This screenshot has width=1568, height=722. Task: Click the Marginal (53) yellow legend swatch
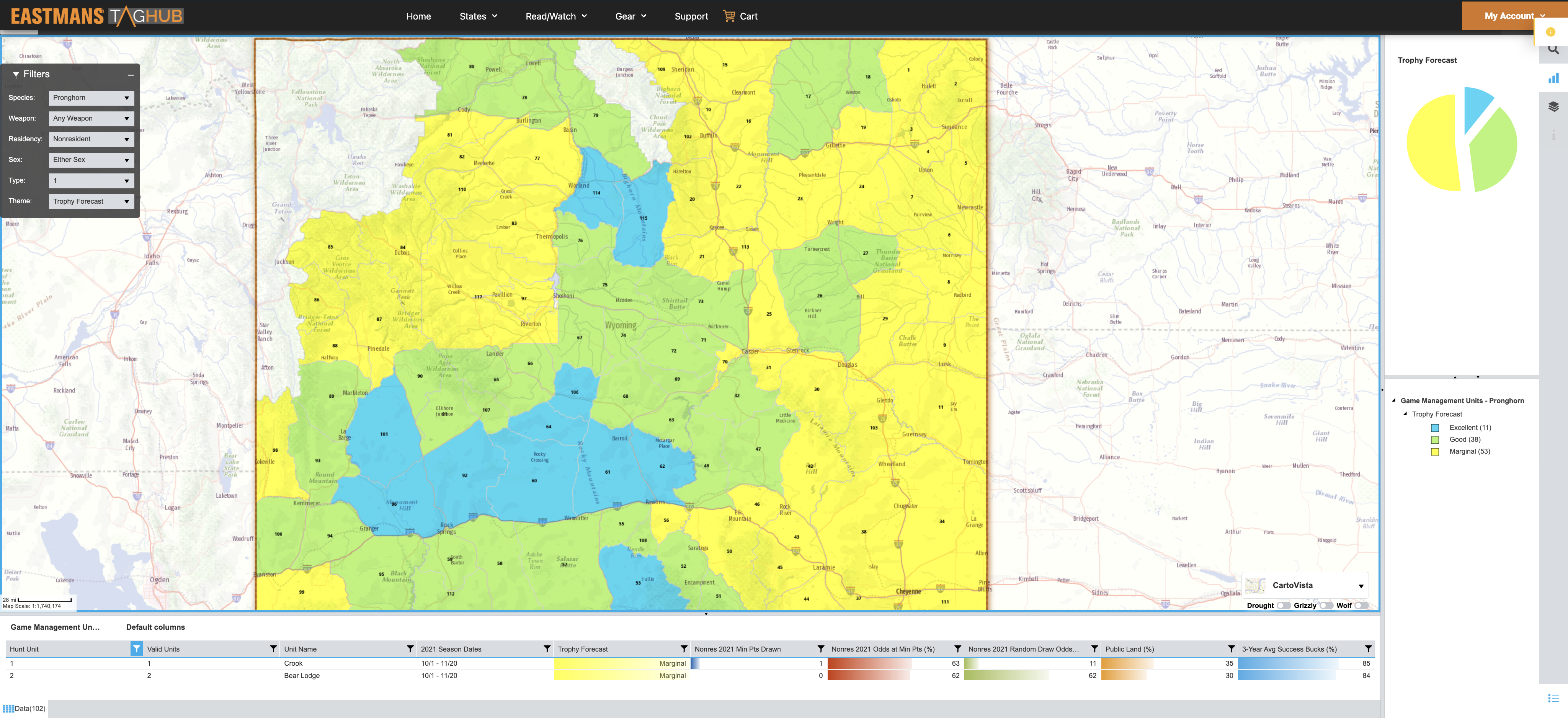pos(1435,452)
